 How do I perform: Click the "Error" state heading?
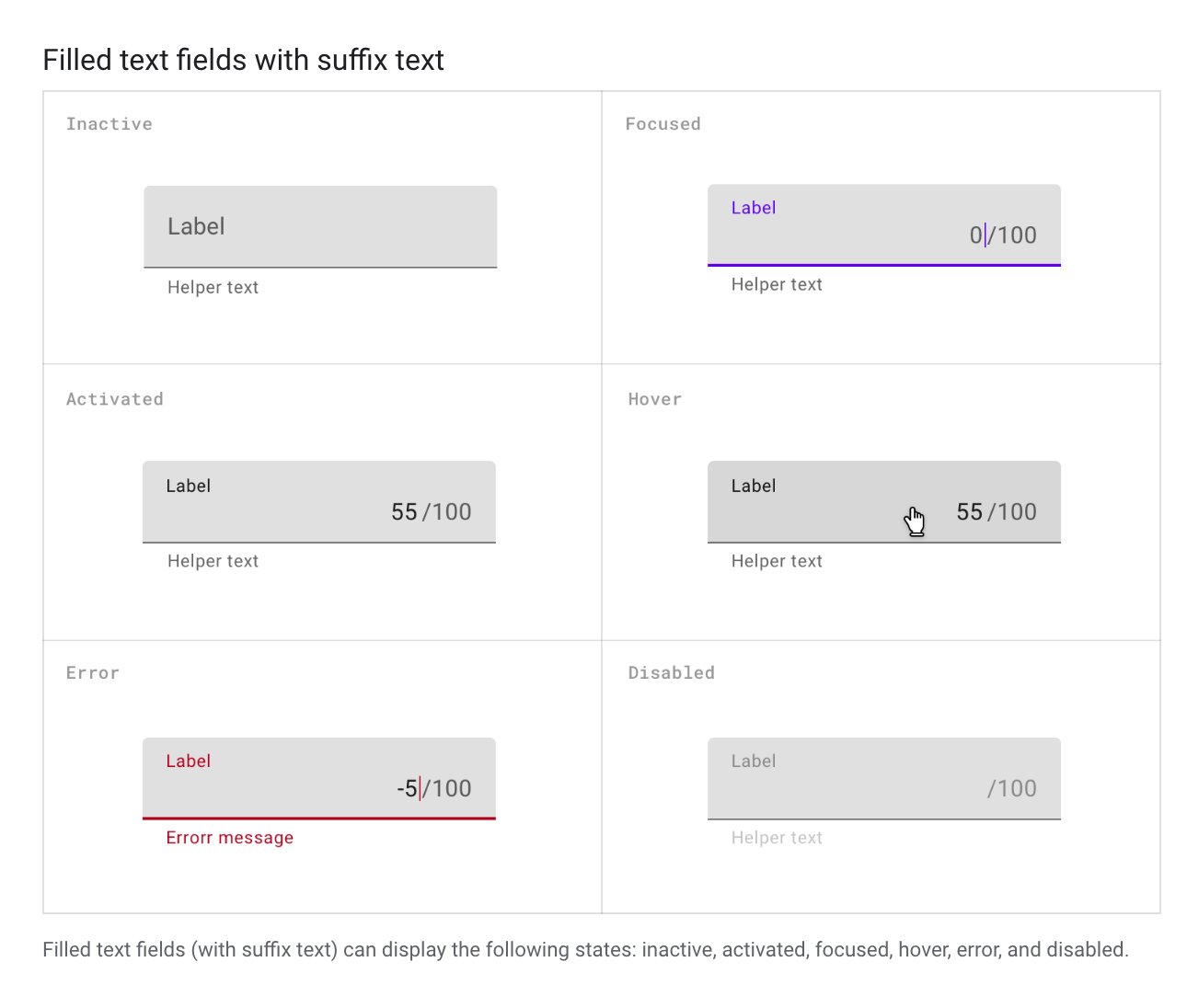click(x=93, y=673)
